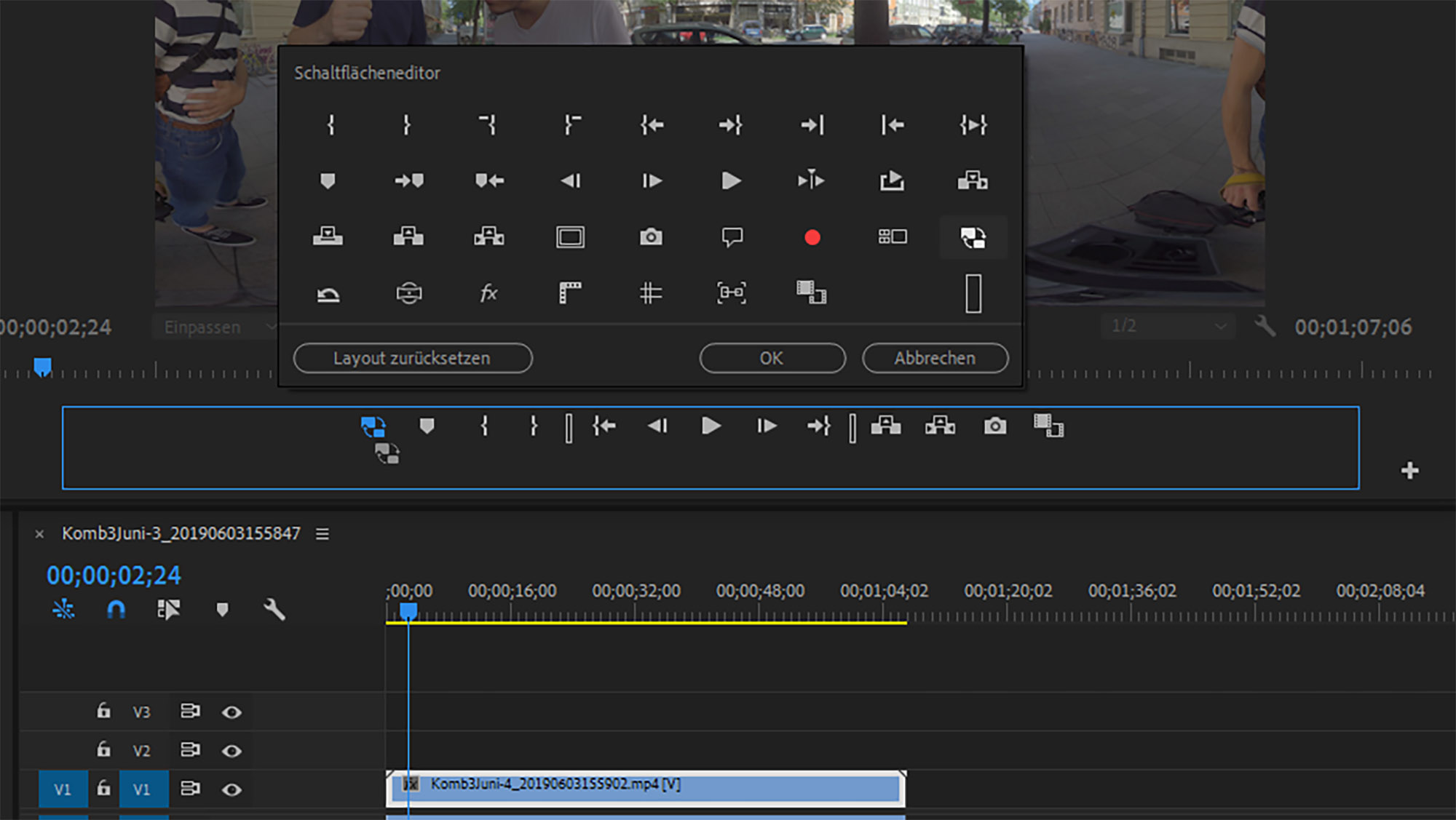Screen dimensions: 1456x820
Task: Click Layout zurücksetzen button
Action: tap(413, 358)
